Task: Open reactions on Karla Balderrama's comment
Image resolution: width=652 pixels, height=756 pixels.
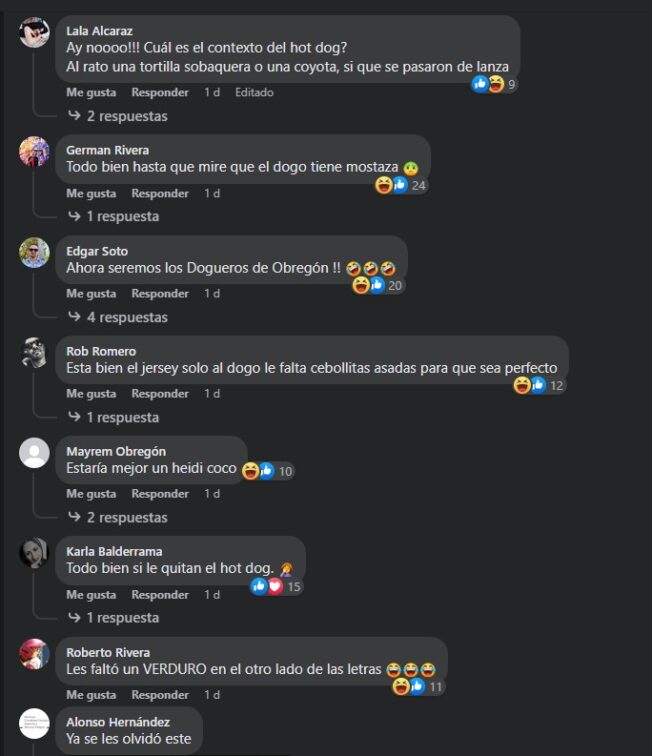Action: click(x=276, y=586)
